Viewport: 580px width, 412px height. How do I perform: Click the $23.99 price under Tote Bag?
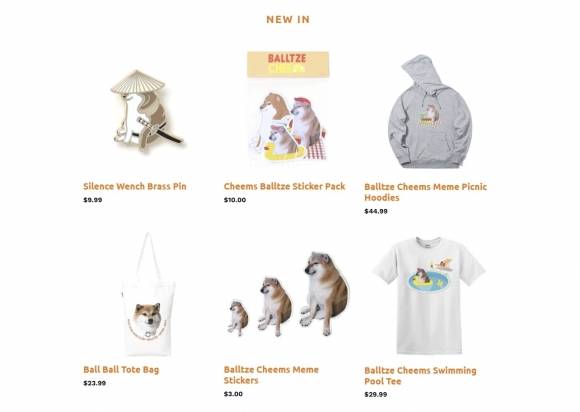94,383
